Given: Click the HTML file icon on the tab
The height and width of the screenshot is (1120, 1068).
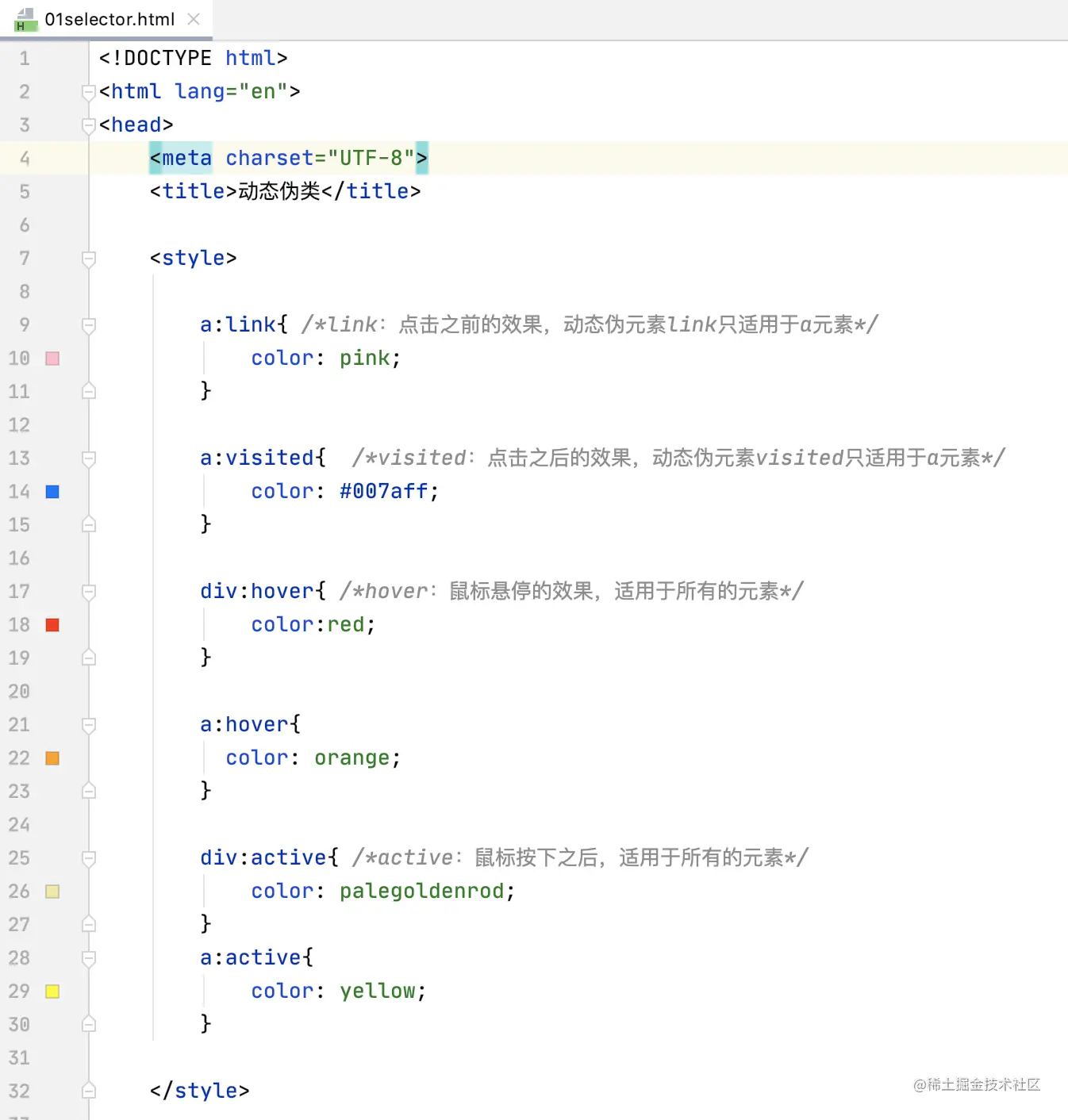Looking at the screenshot, I should [x=25, y=19].
